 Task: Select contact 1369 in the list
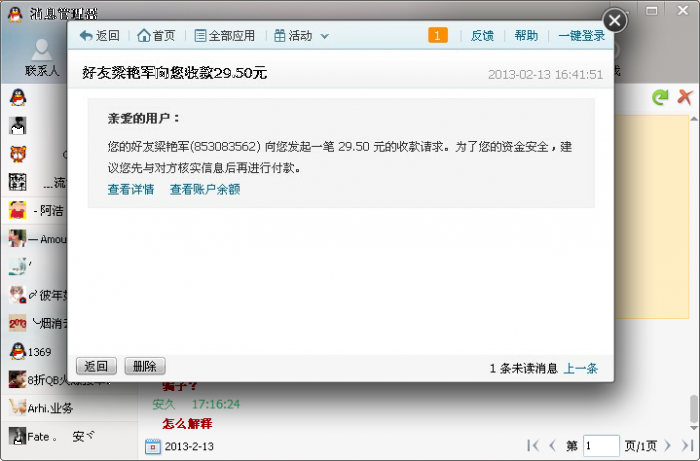[x=34, y=352]
